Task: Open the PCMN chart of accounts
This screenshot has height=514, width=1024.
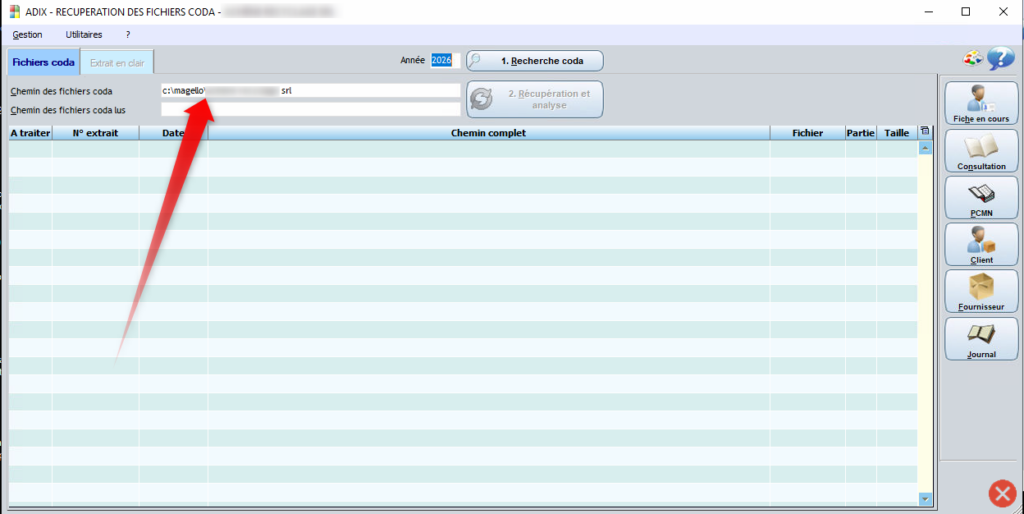Action: click(980, 197)
